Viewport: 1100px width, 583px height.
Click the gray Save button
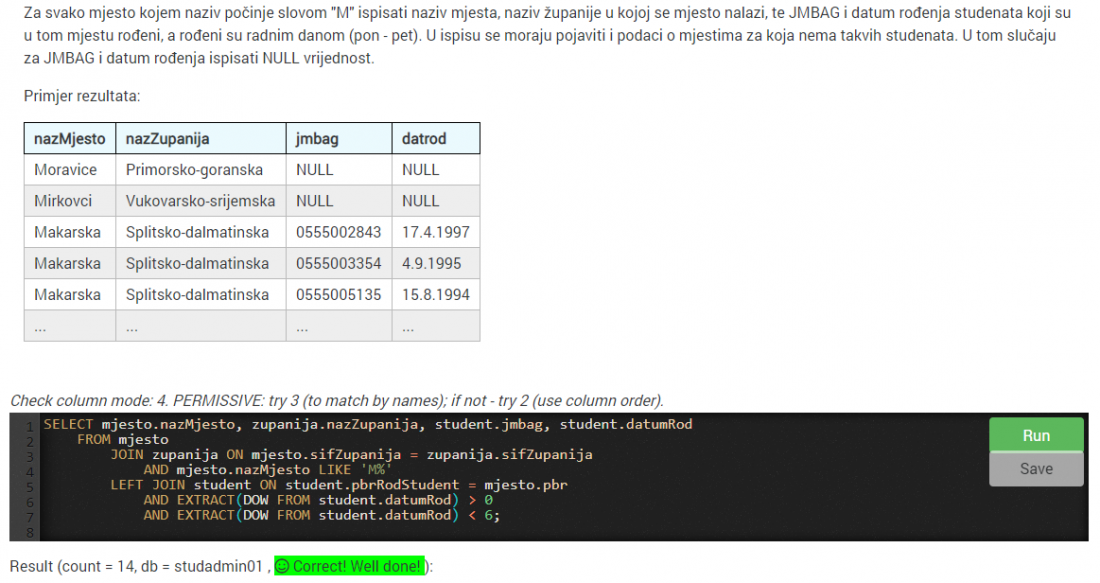tap(1036, 469)
